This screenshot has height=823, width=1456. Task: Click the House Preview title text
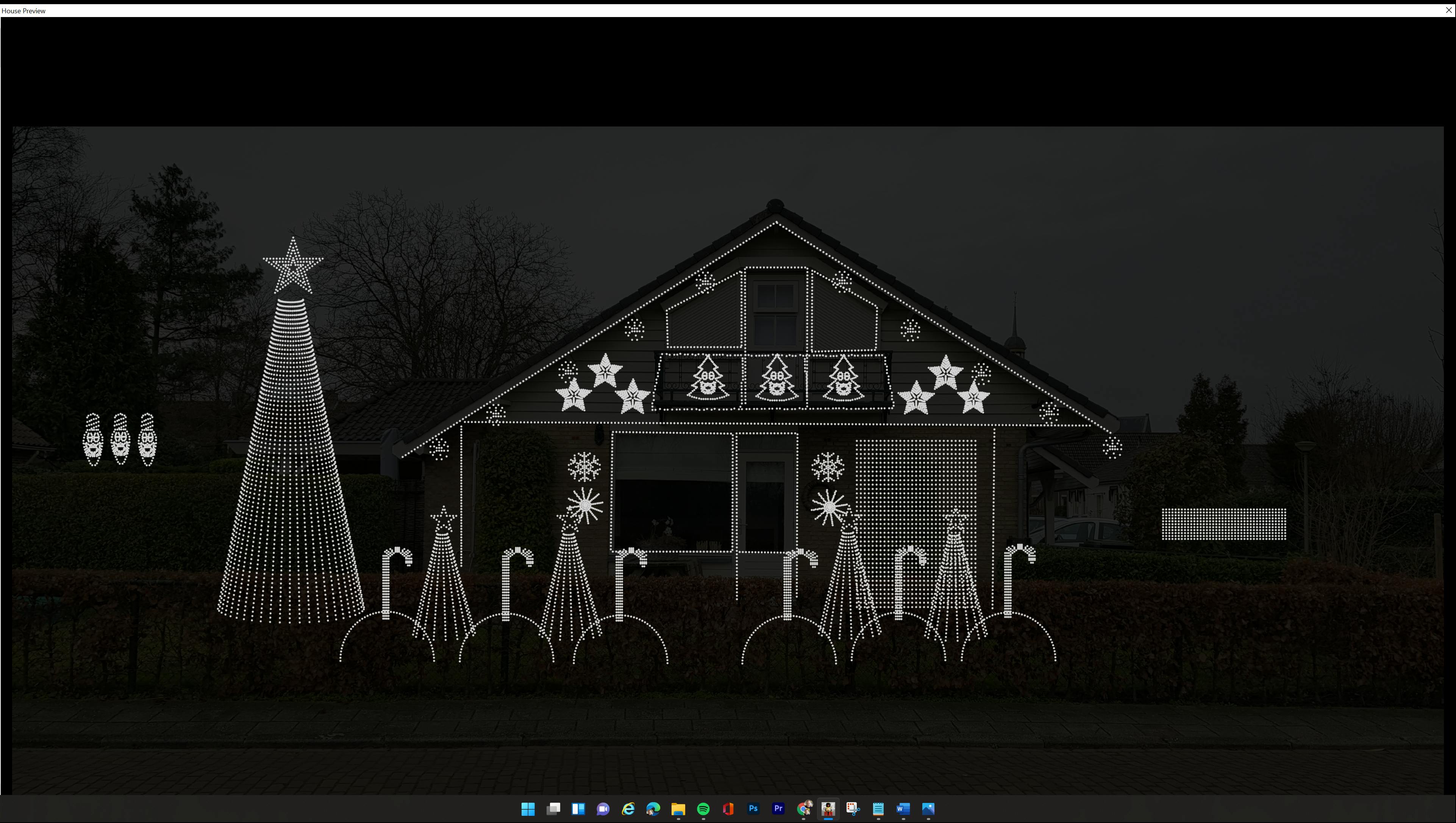click(x=24, y=11)
